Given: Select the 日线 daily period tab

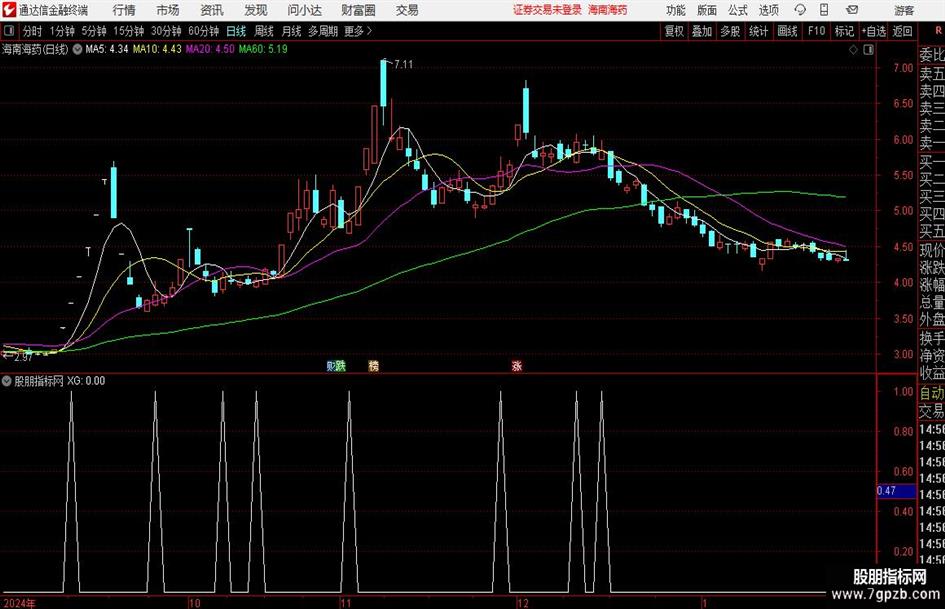Looking at the screenshot, I should tap(236, 31).
